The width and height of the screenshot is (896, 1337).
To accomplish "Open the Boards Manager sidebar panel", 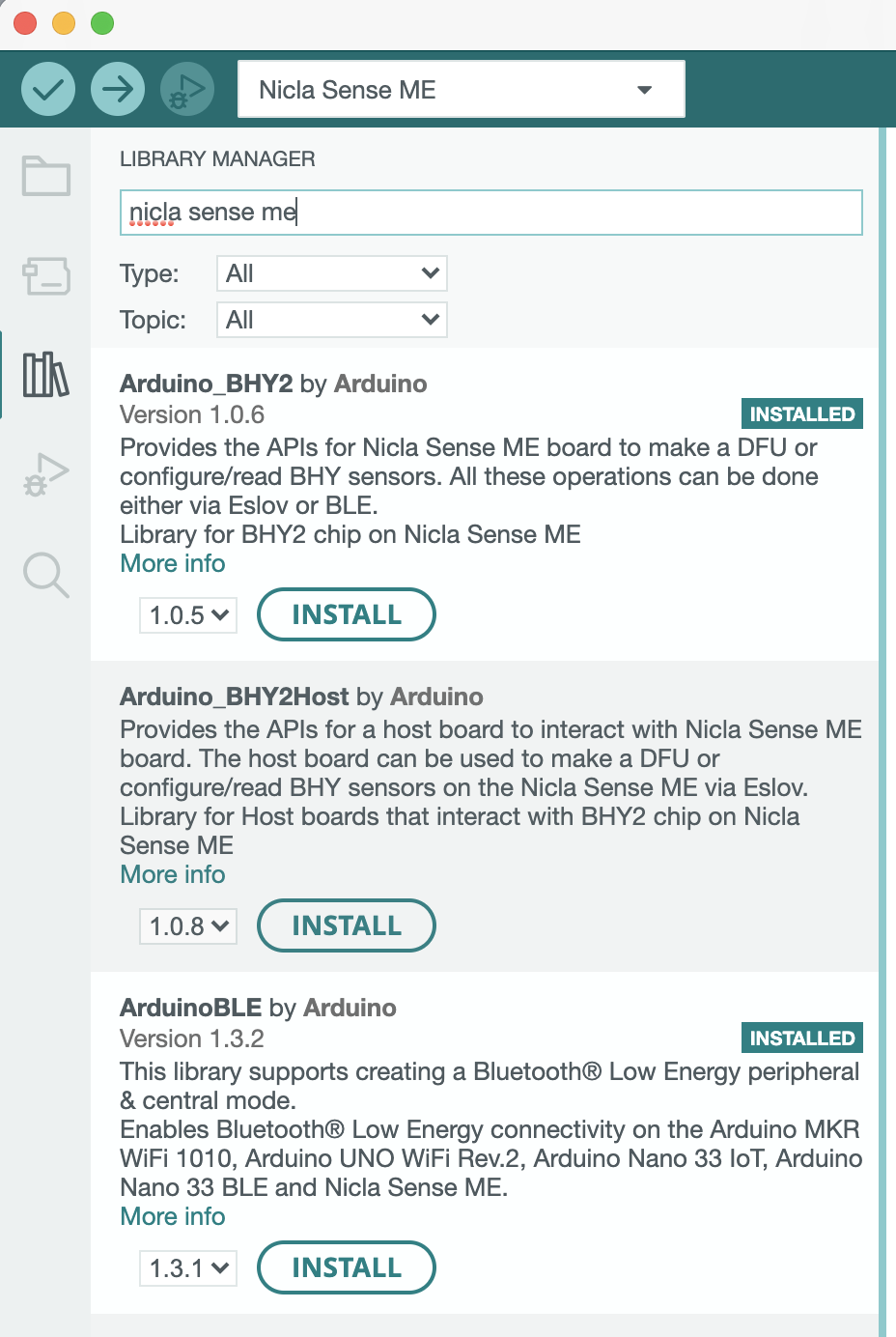I will (45, 276).
